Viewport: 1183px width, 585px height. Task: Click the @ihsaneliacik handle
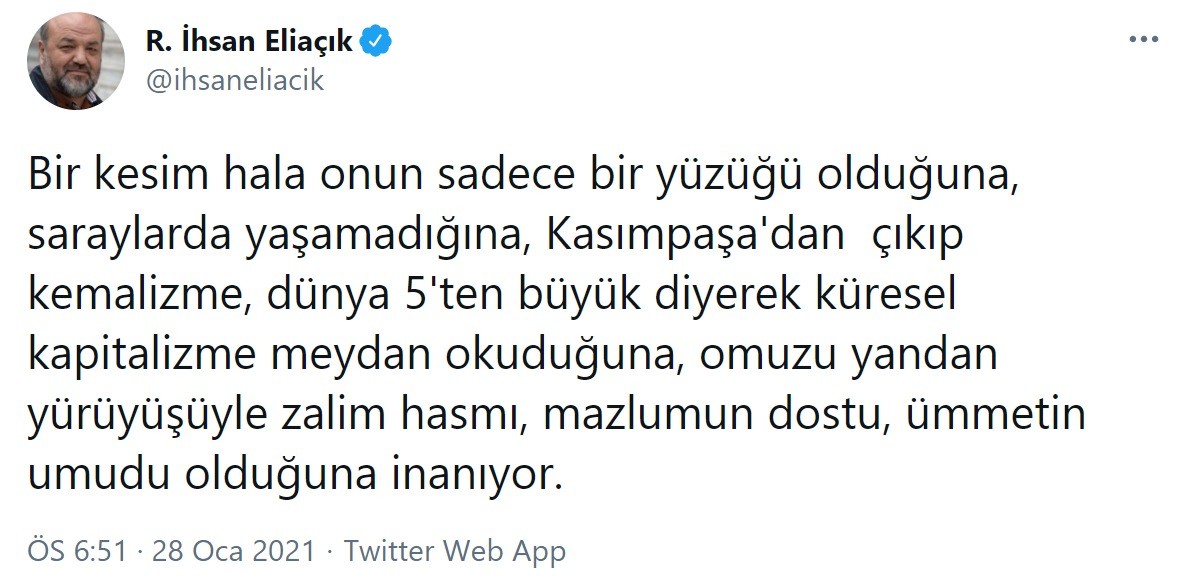(235, 80)
